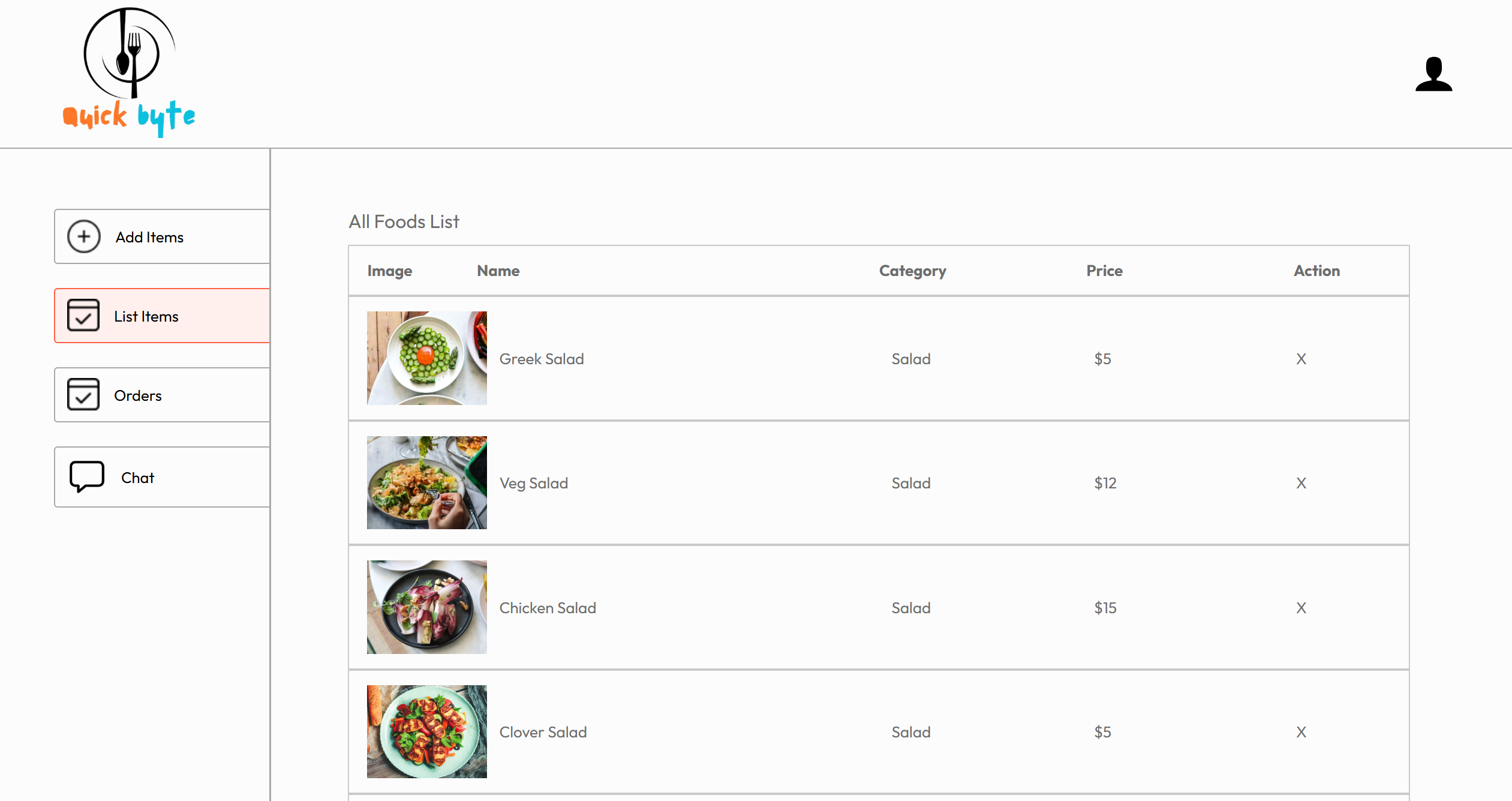Click the Category column header
The width and height of the screenshot is (1512, 801).
(912, 271)
